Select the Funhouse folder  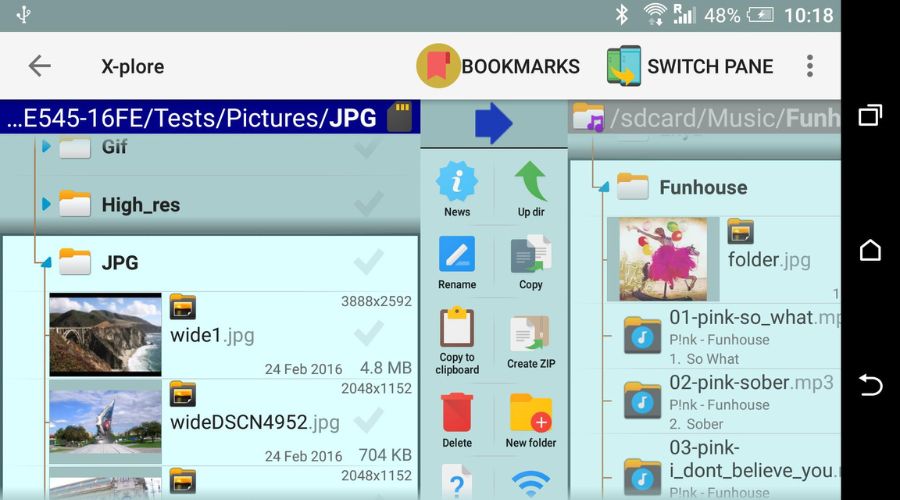(x=705, y=188)
